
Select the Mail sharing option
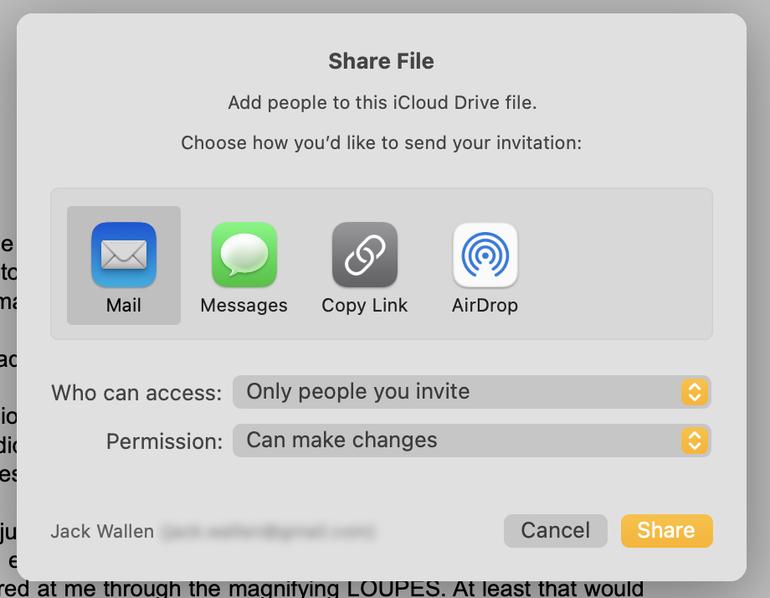124,266
